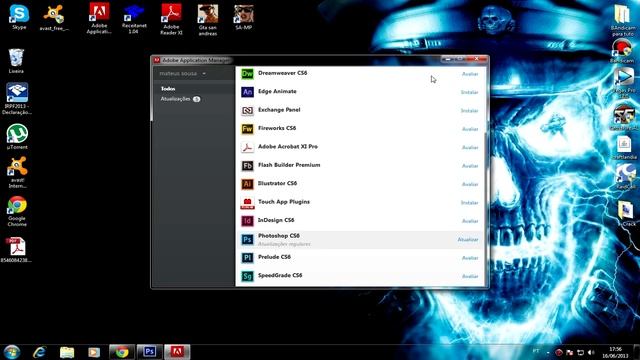Open Windows Media Player from taskbar
This screenshot has width=640, height=360.
click(x=94, y=352)
